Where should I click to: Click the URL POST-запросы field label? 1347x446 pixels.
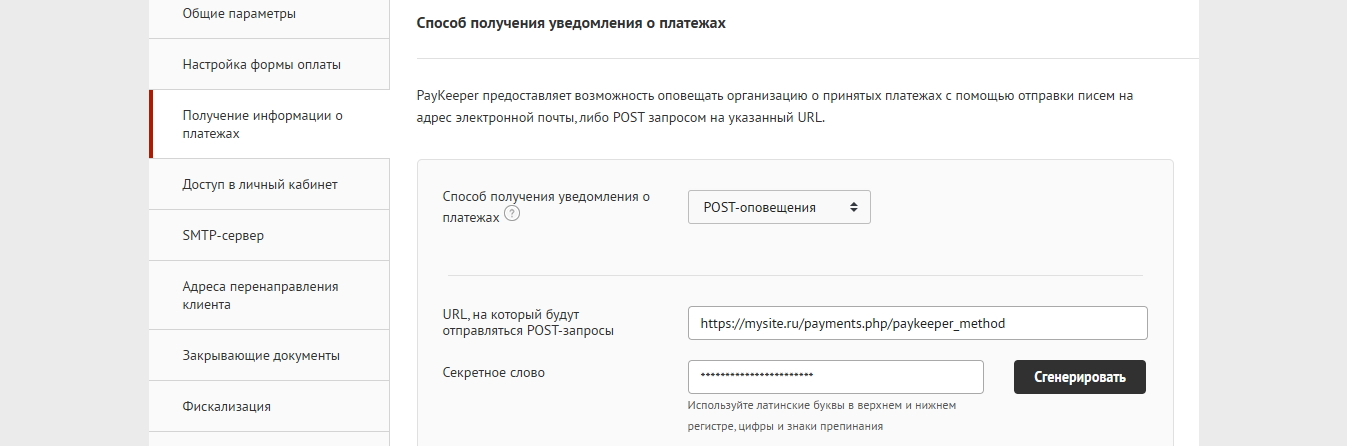pos(527,322)
